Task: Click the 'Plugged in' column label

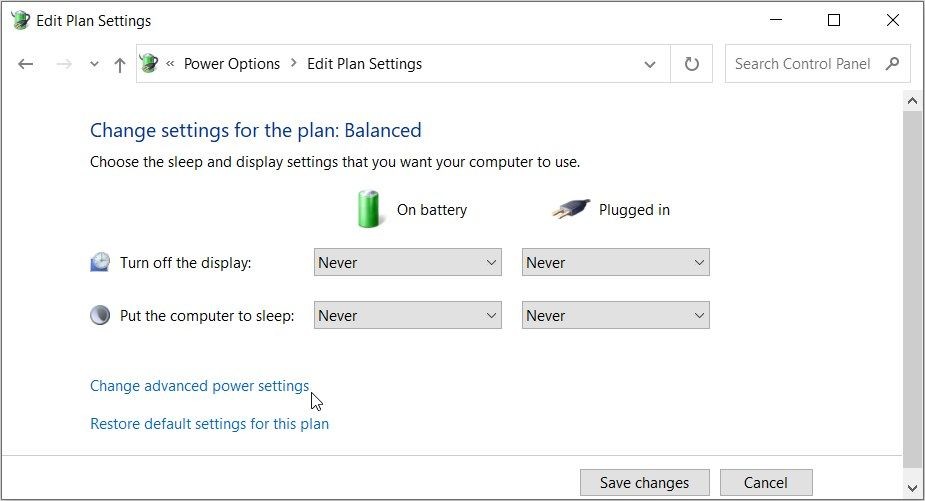Action: pos(634,209)
